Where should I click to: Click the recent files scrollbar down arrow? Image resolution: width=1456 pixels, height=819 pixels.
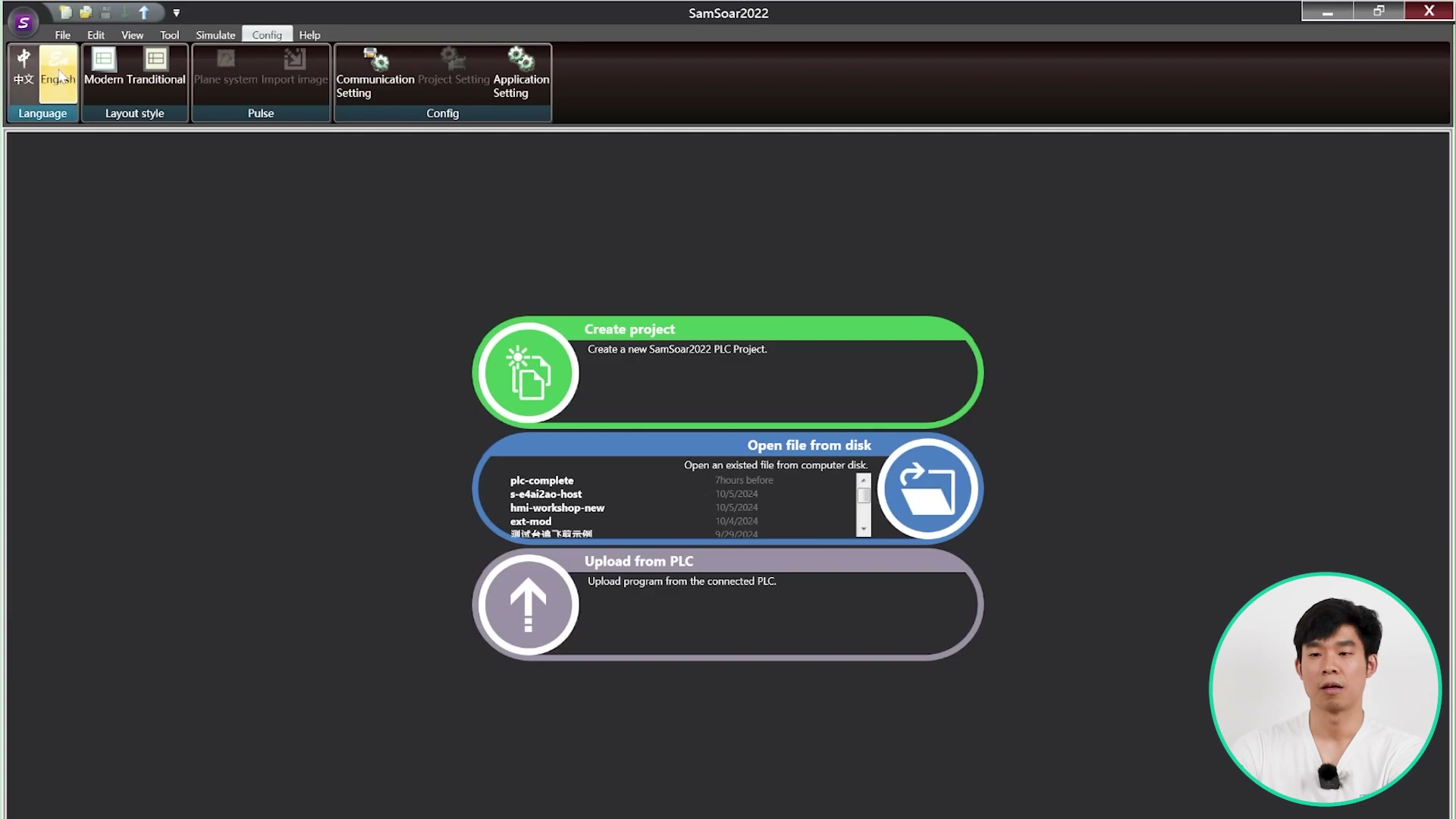(864, 529)
